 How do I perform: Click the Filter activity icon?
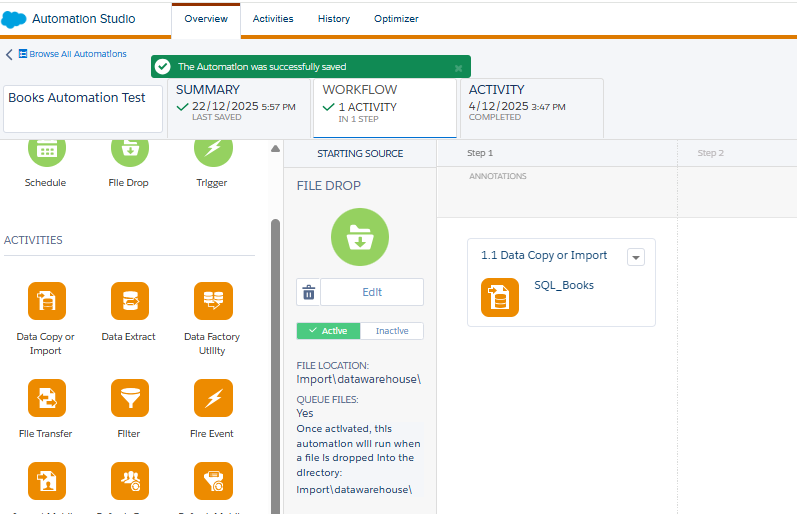point(129,398)
